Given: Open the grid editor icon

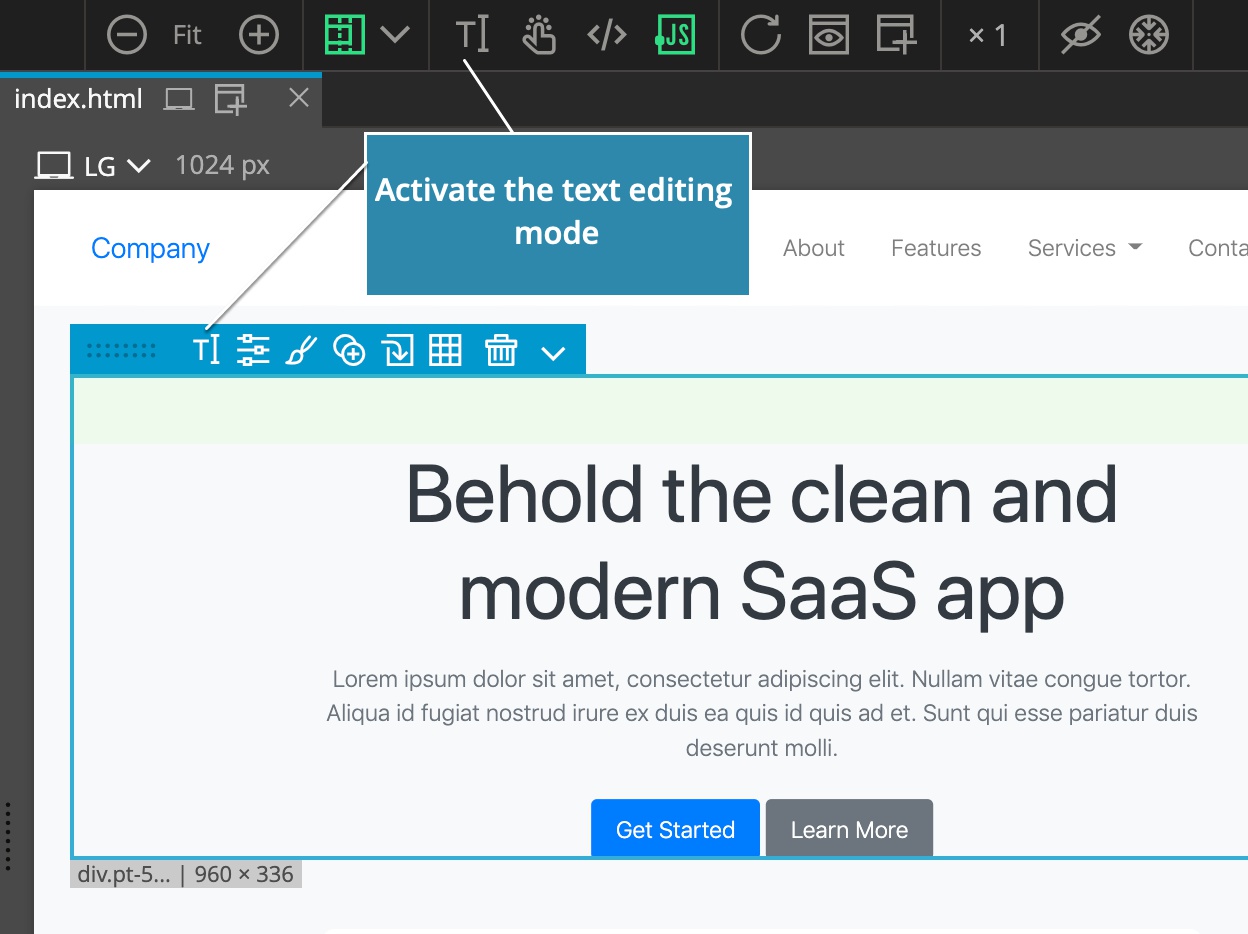Looking at the screenshot, I should pyautogui.click(x=445, y=350).
